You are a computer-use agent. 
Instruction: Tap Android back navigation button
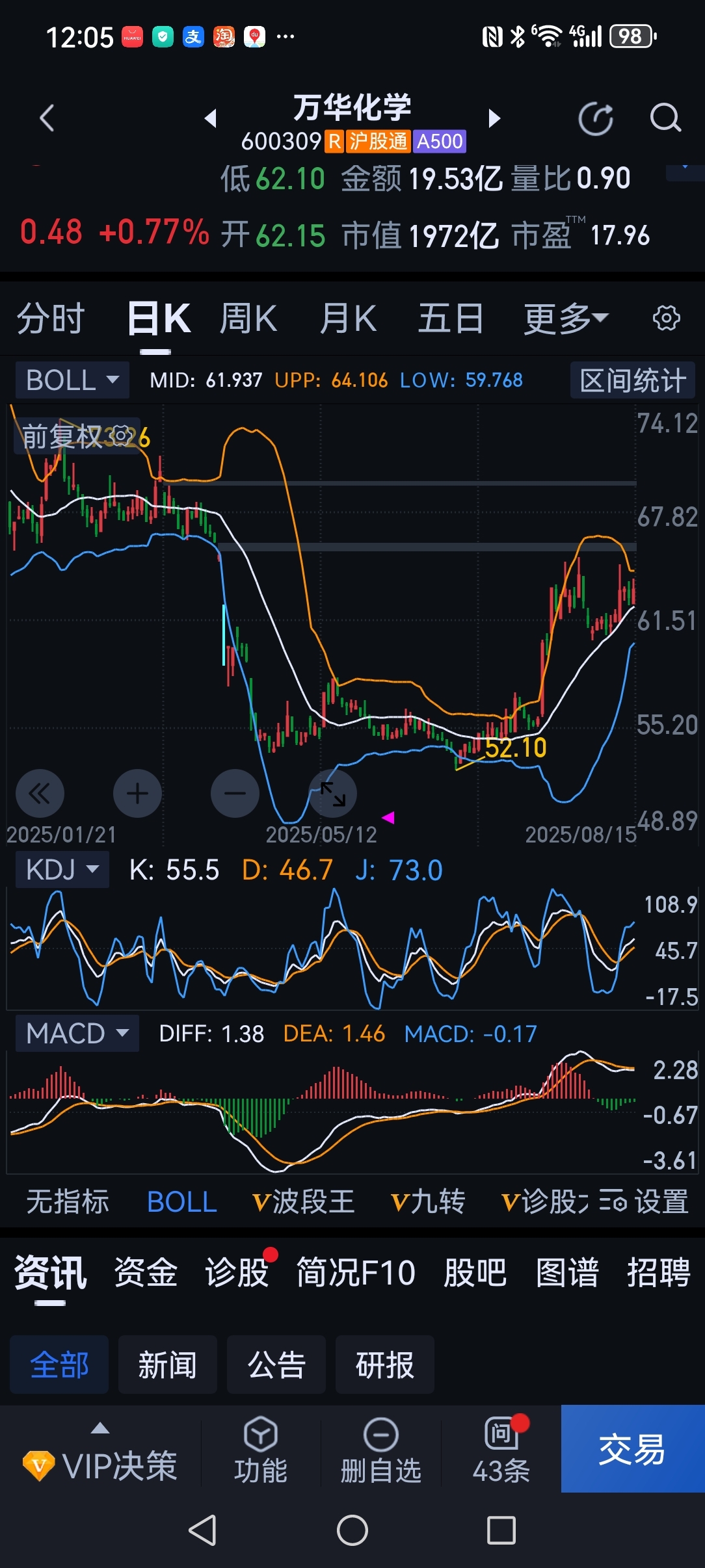coord(202,1530)
